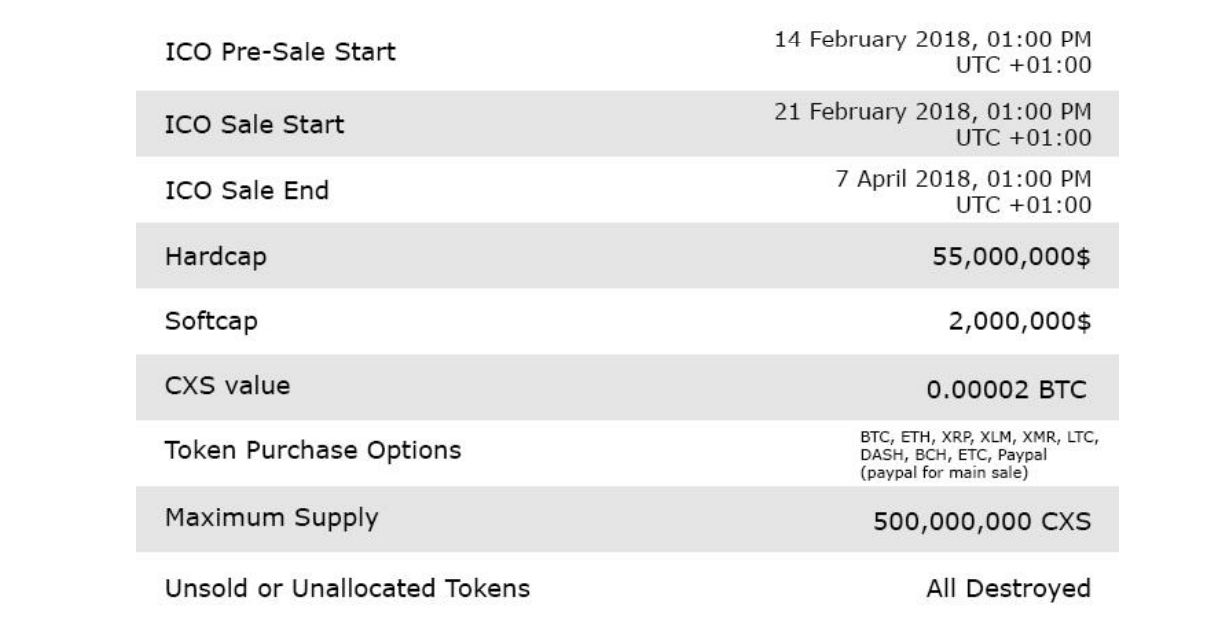
Task: Click the CXS value label
Action: coord(228,386)
